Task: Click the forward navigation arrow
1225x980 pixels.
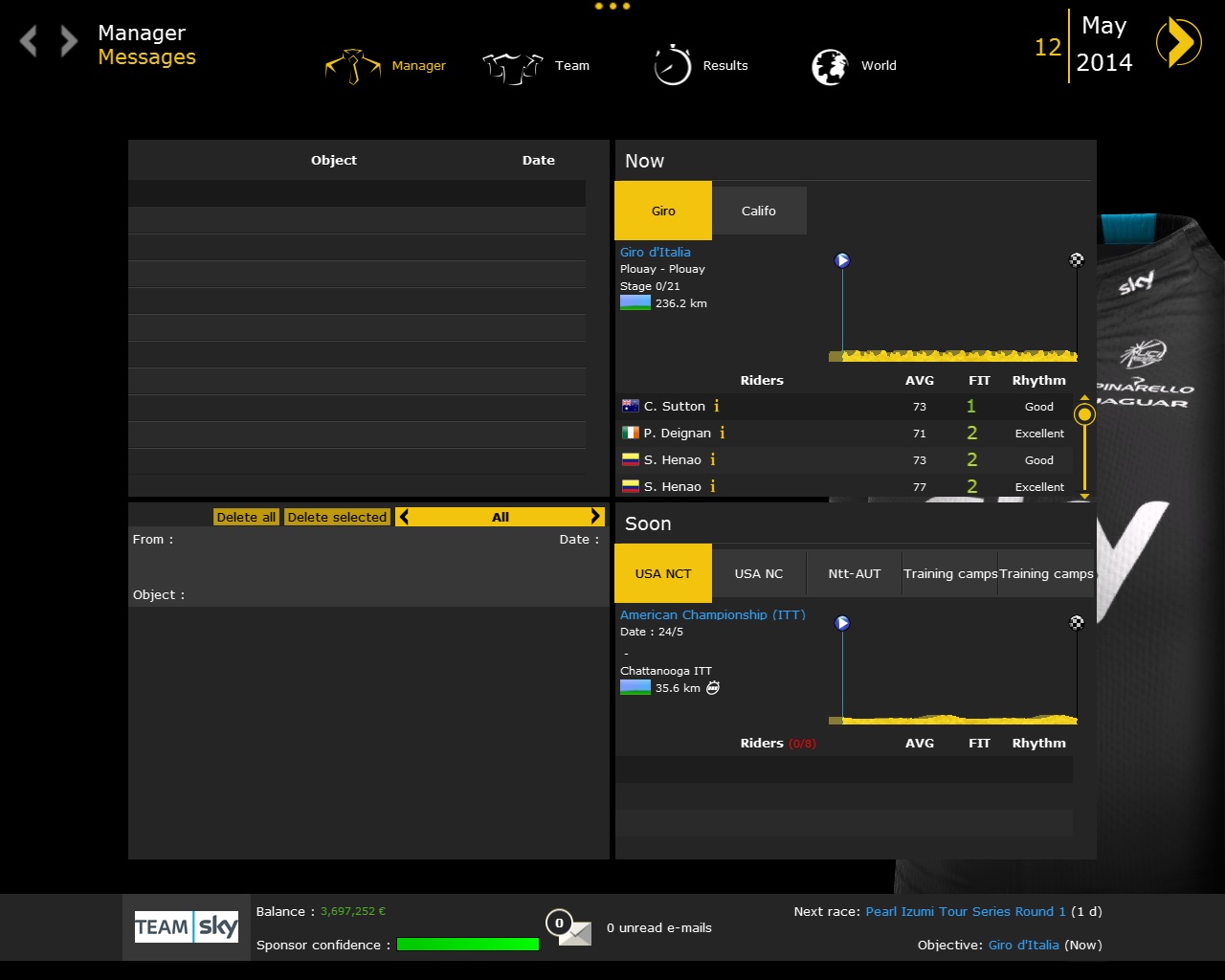Action: tap(69, 41)
